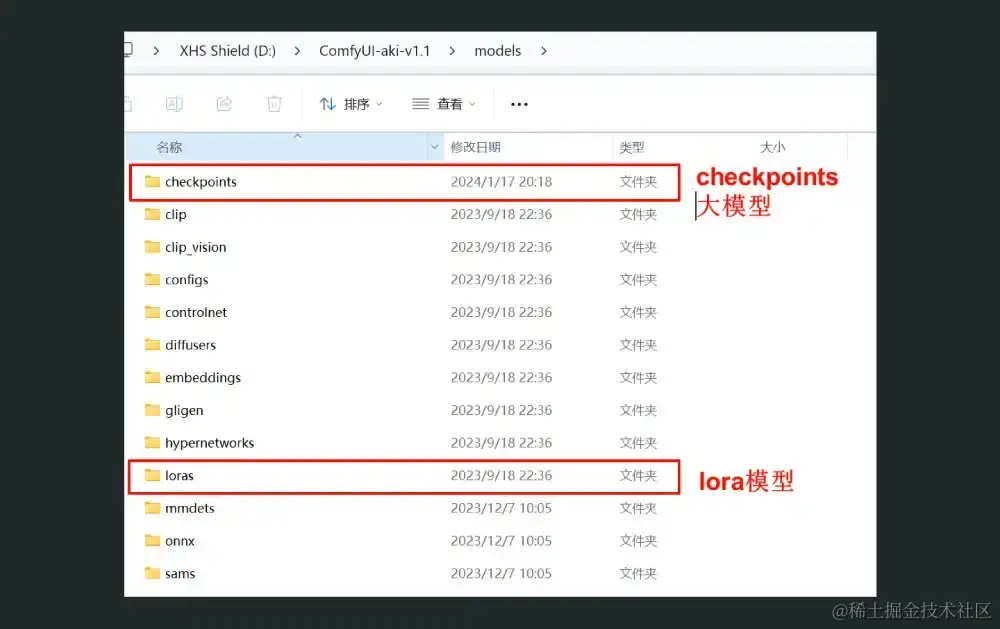Click the Delete trash can icon
This screenshot has height=629, width=1000.
coord(274,104)
